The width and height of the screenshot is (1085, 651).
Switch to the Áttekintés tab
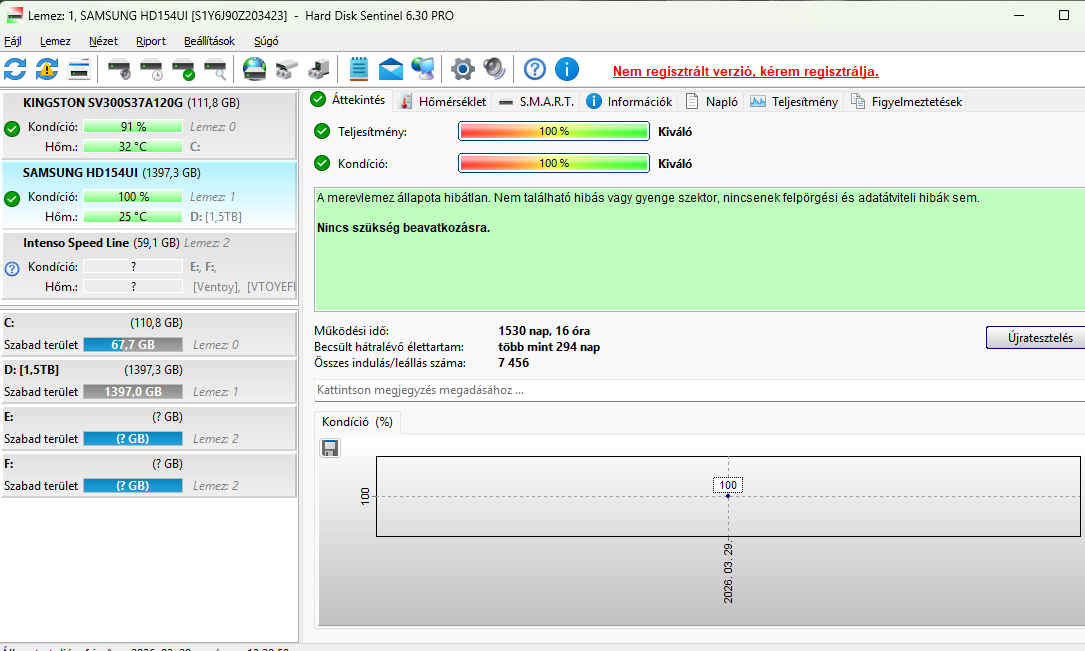[348, 100]
